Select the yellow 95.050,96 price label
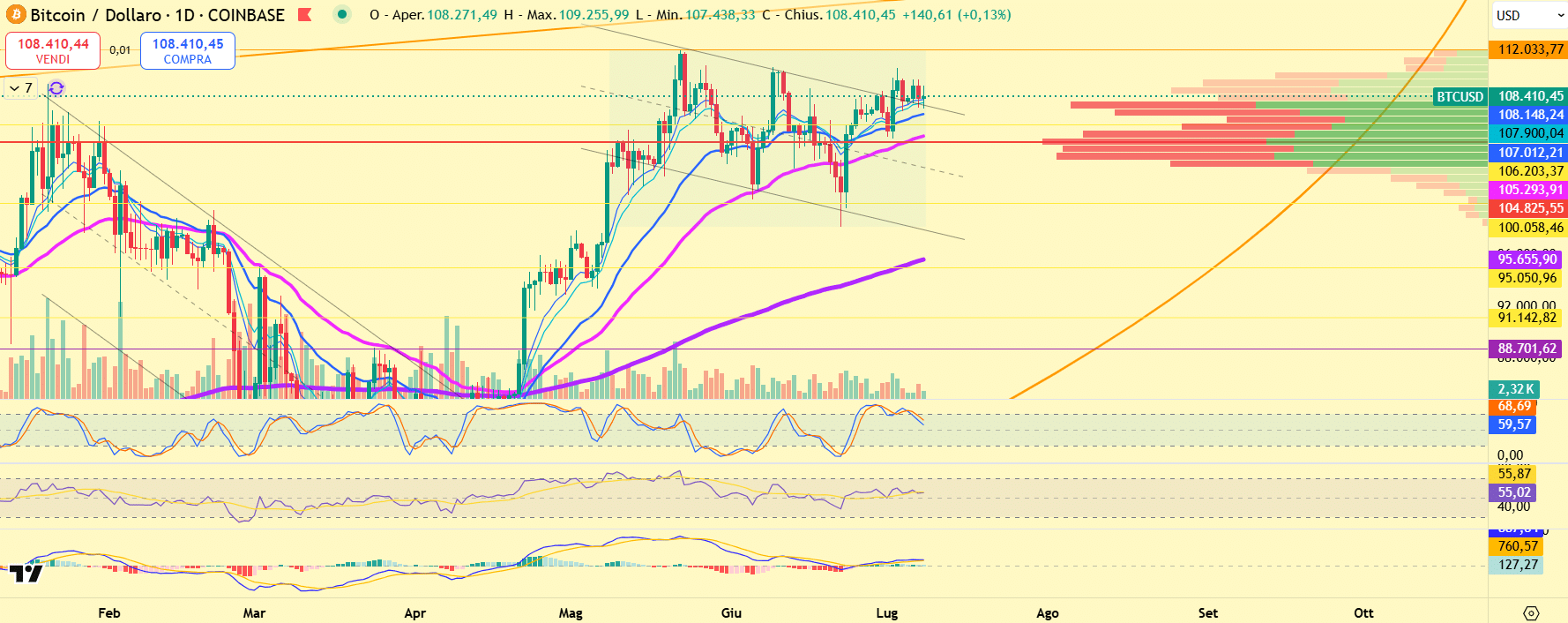1568x623 pixels. pos(1526,278)
